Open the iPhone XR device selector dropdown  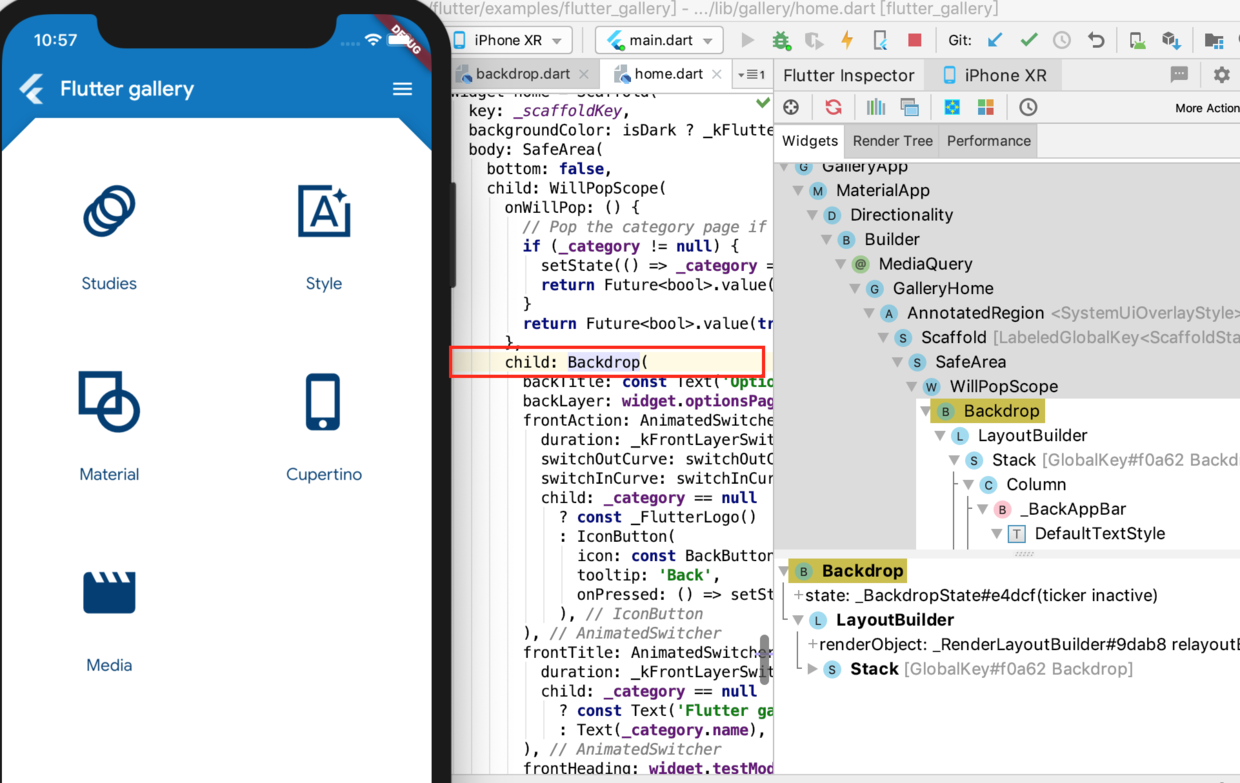pyautogui.click(x=512, y=40)
